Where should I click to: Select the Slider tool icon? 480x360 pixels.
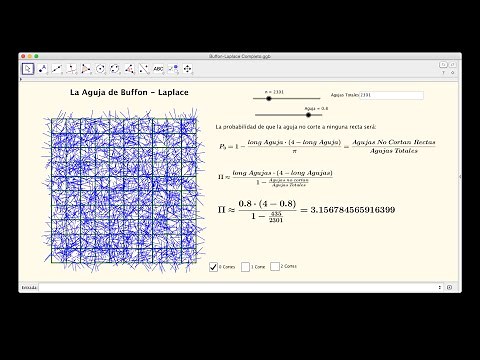pyautogui.click(x=173, y=69)
